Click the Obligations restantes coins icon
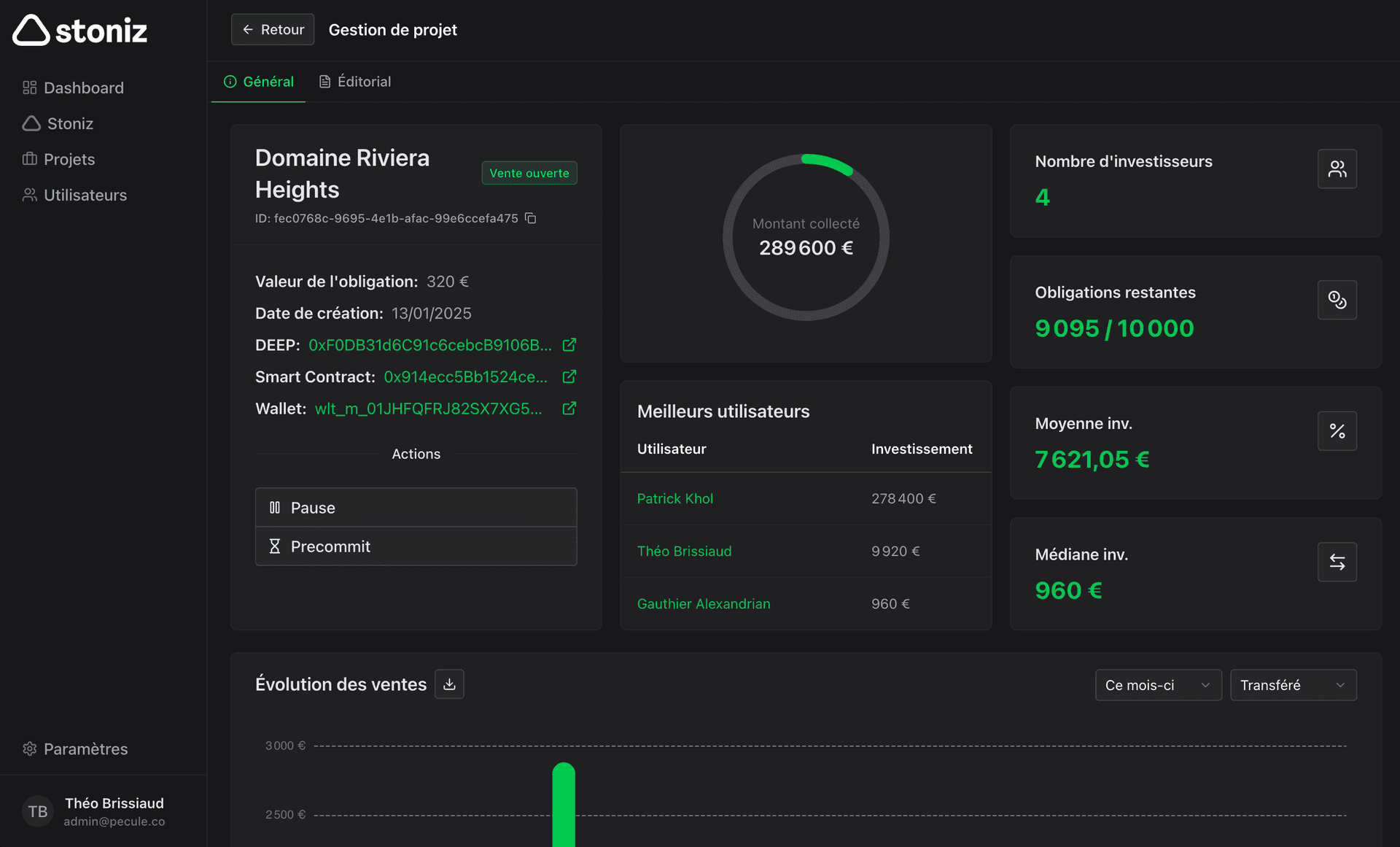Viewport: 1400px width, 847px height. click(1337, 300)
